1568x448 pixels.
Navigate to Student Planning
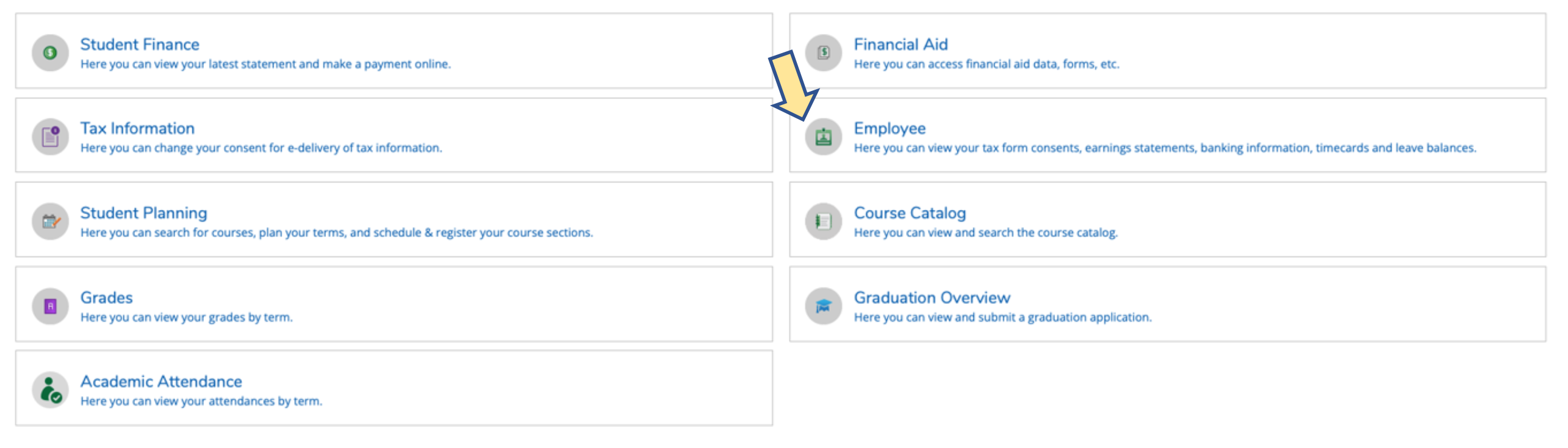point(143,213)
